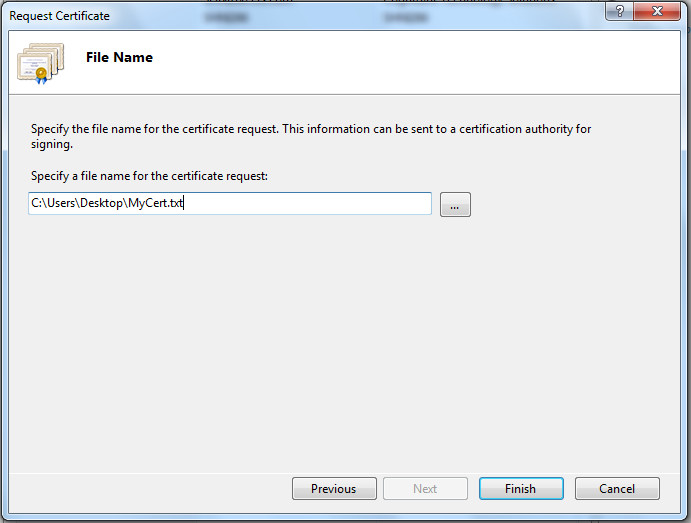Image resolution: width=691 pixels, height=523 pixels.
Task: Click the question mark help button
Action: coord(622,13)
